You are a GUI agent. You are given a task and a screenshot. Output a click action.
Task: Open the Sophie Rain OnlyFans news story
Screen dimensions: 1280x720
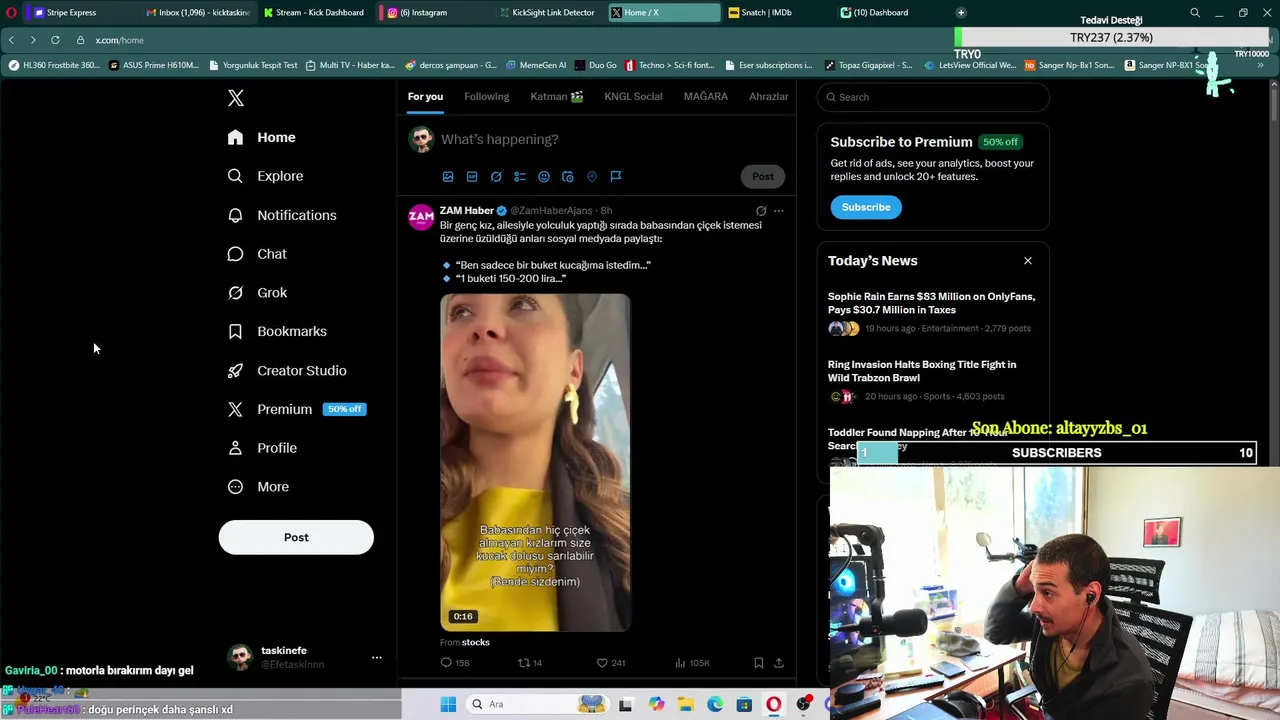coord(931,303)
